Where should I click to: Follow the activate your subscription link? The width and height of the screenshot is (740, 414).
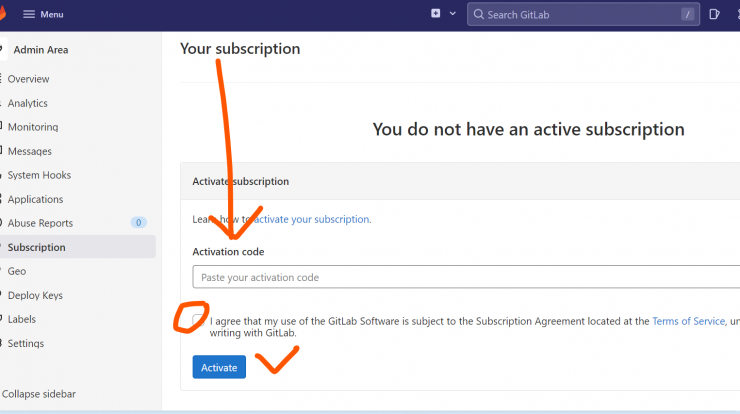[311, 219]
